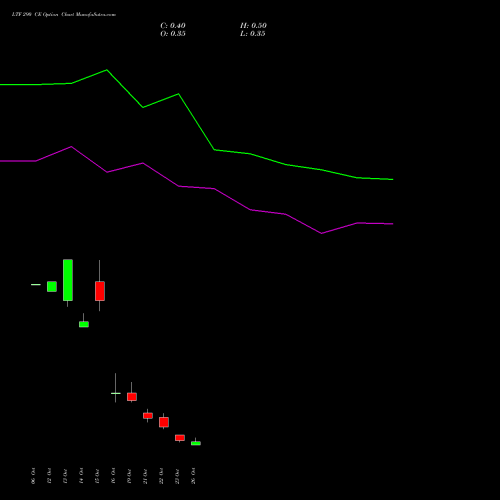This screenshot has width=500, height=500.
Task: Click the peak of the green indicator line
Action: (107, 70)
